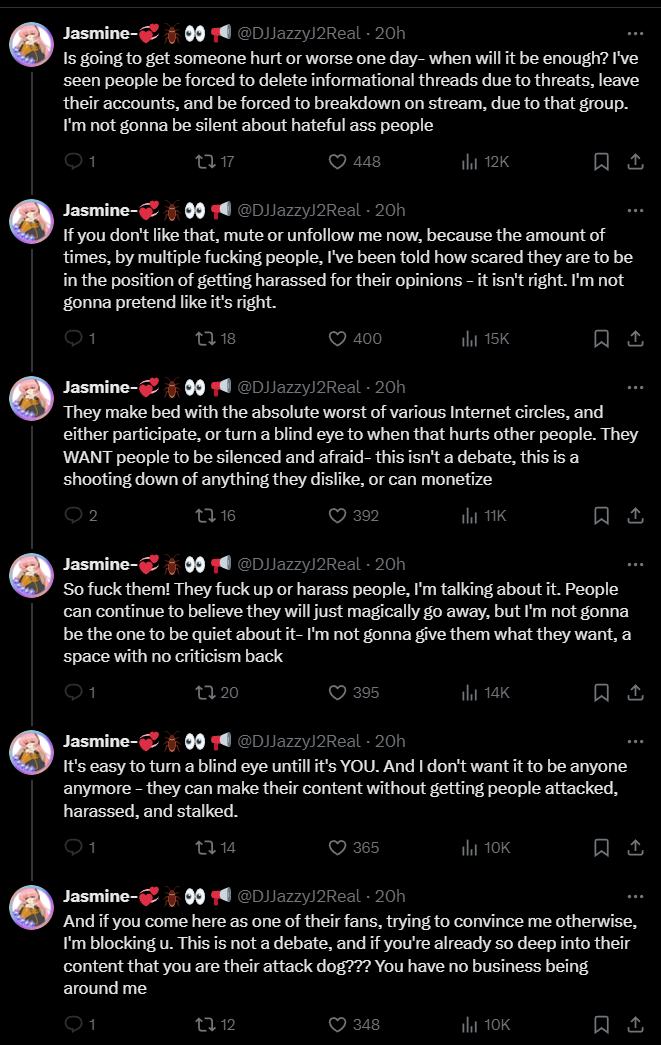Screen dimensions: 661x1045
Task: Open more options on first tweet
Action: click(636, 33)
